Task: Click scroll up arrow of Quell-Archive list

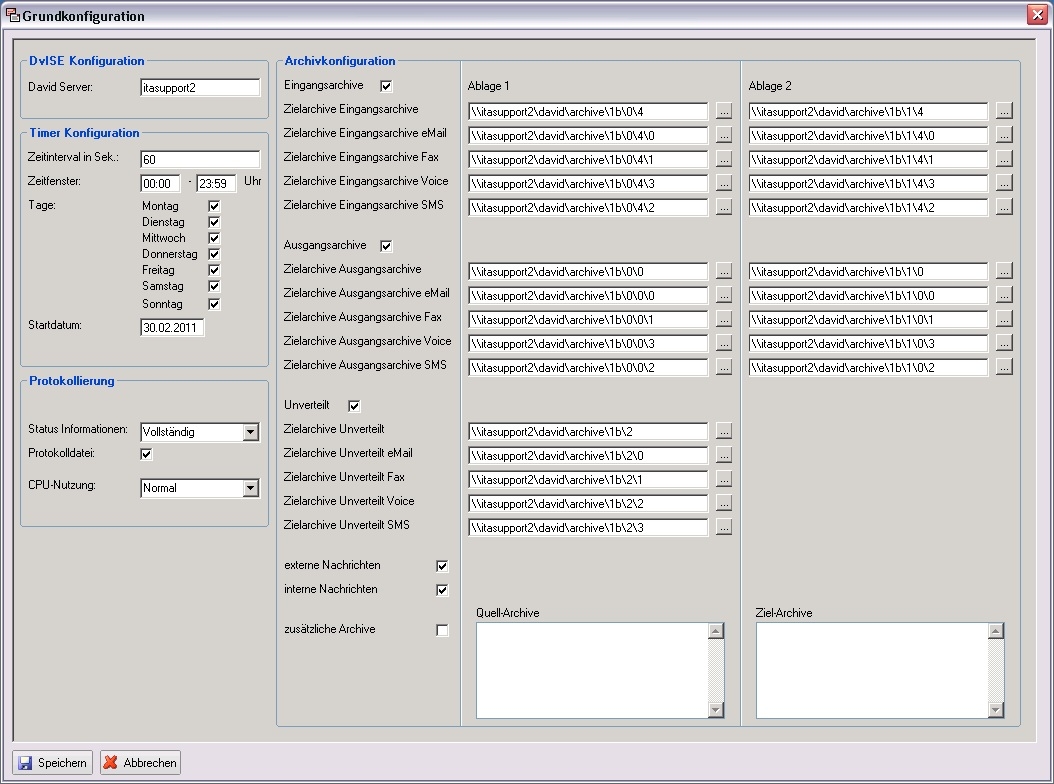Action: [716, 631]
